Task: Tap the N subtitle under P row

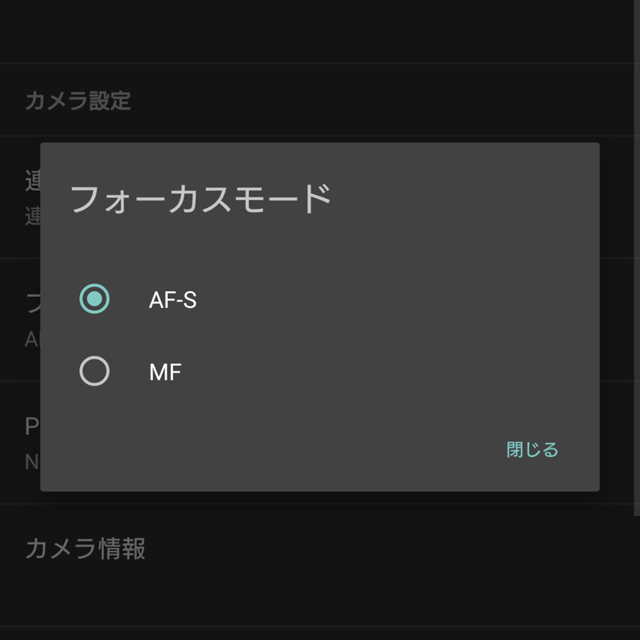Action: point(30,461)
